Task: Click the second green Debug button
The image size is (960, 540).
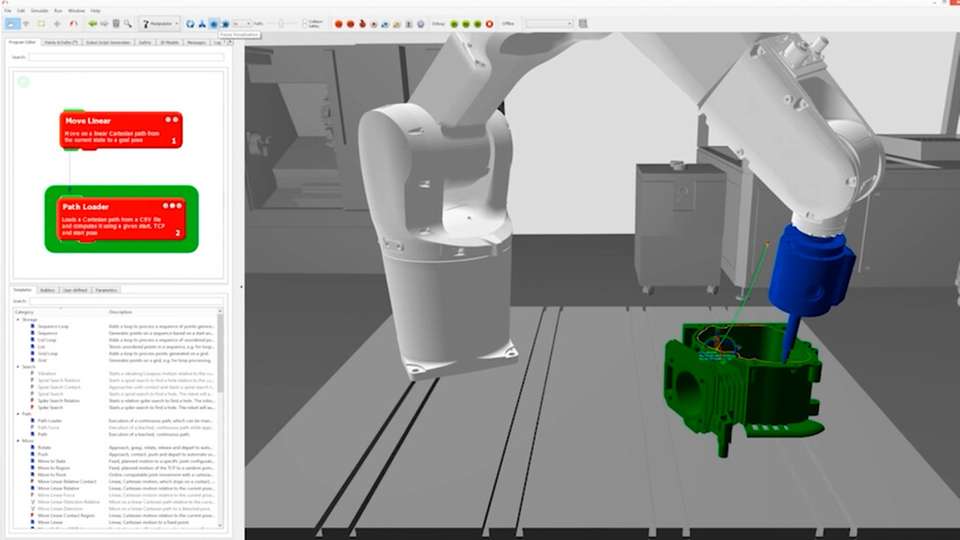Action: click(466, 24)
